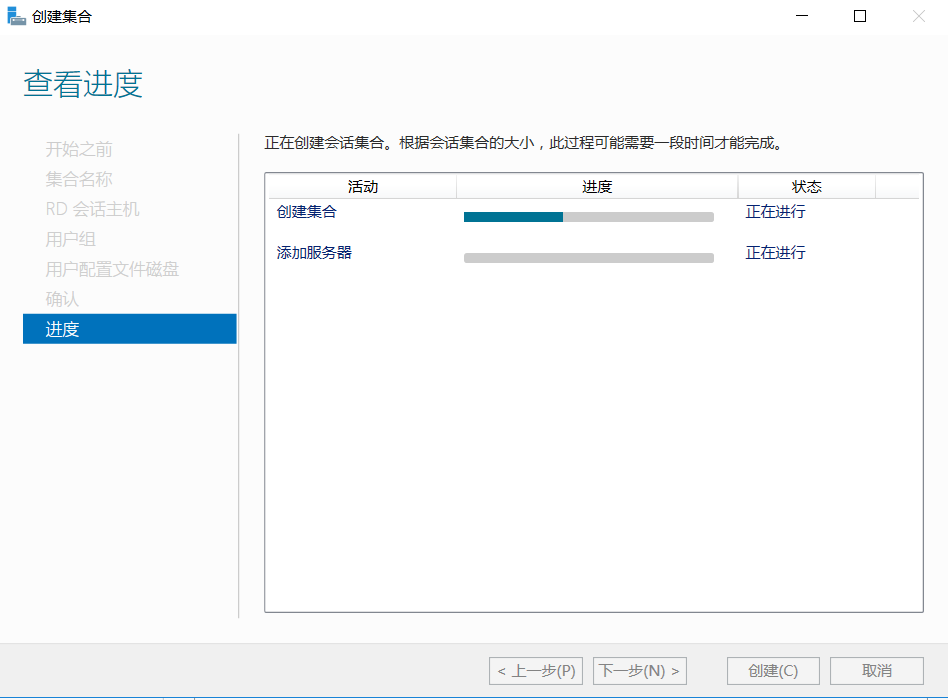Select the 创建集合 activity row text

307,212
